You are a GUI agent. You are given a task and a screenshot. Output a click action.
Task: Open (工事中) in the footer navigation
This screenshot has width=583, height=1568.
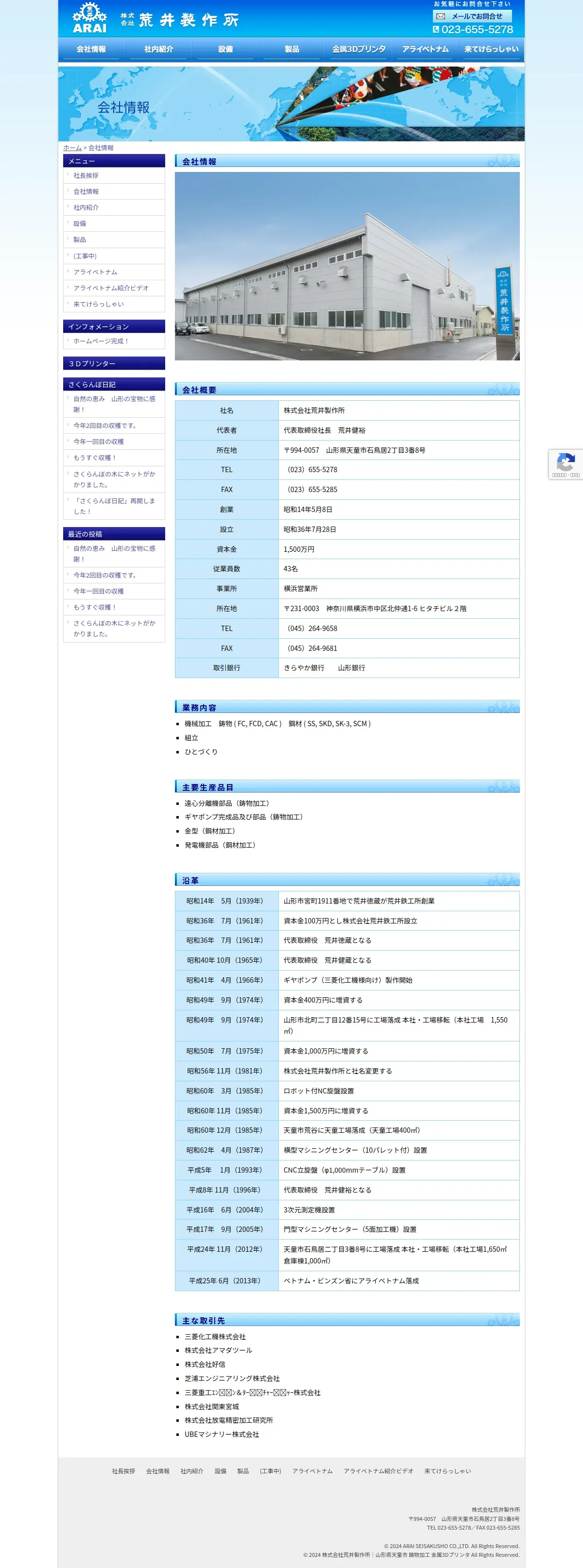tap(271, 1471)
